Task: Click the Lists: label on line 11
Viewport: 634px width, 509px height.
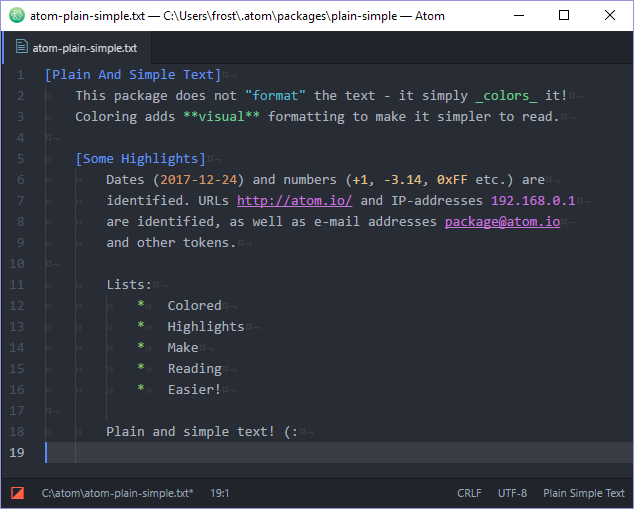Action: (x=129, y=285)
